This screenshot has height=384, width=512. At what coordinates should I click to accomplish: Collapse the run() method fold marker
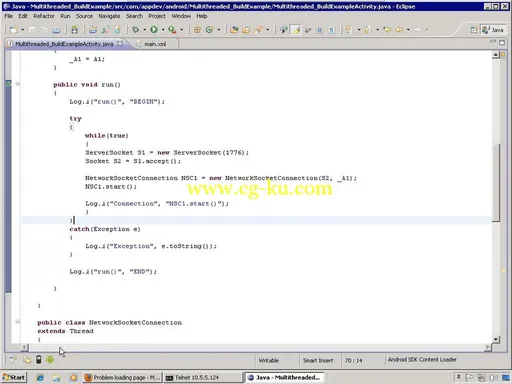(x=18, y=84)
